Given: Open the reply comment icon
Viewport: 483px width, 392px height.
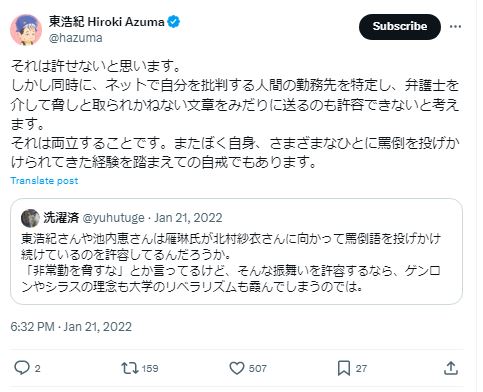Looking at the screenshot, I should pyautogui.click(x=22, y=368).
